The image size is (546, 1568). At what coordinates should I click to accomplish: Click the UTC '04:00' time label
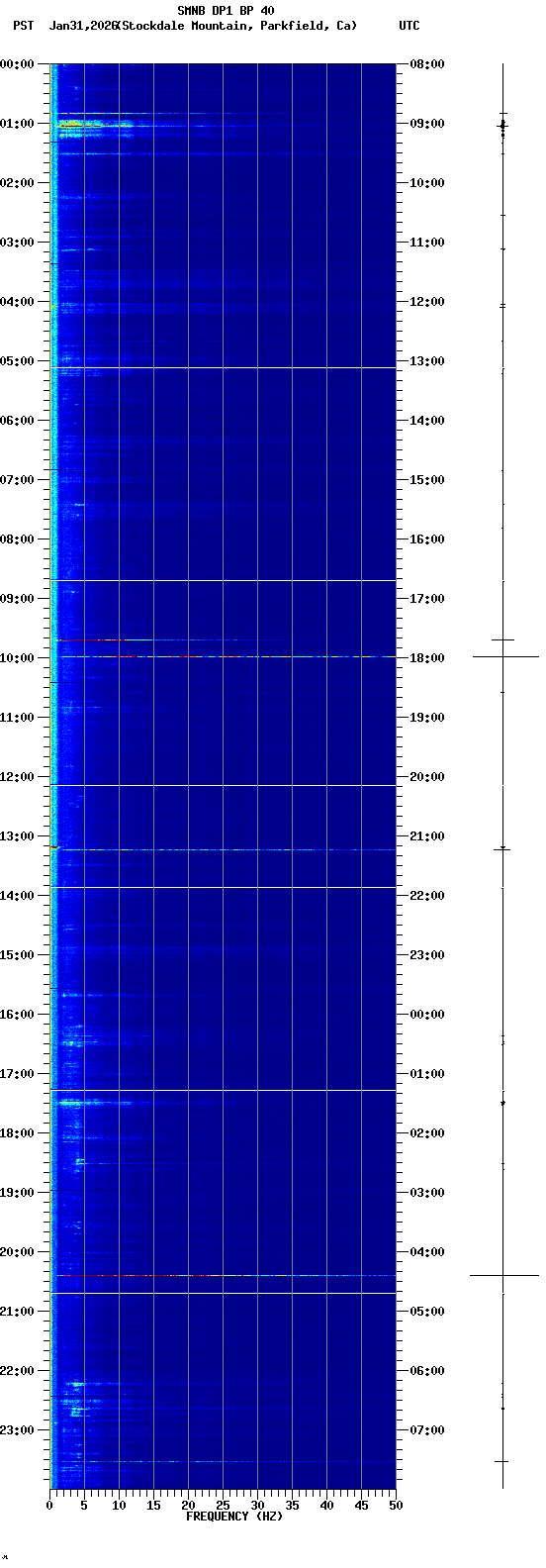pos(427,1252)
